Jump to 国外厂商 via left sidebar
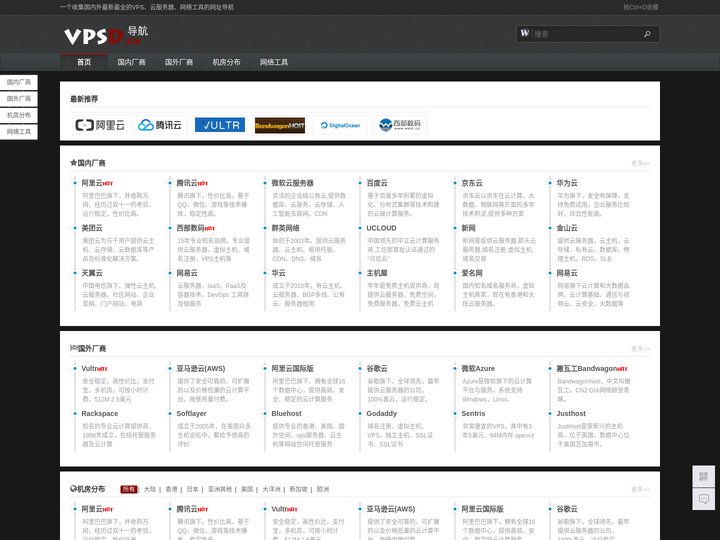This screenshot has height=540, width=720. 18,99
